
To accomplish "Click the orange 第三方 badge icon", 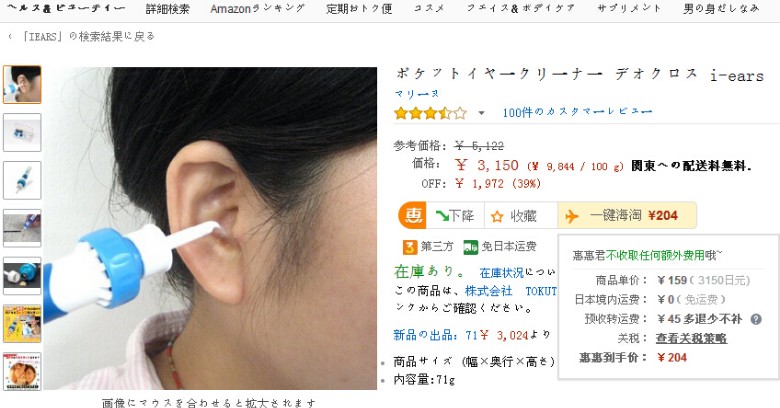I will point(410,247).
